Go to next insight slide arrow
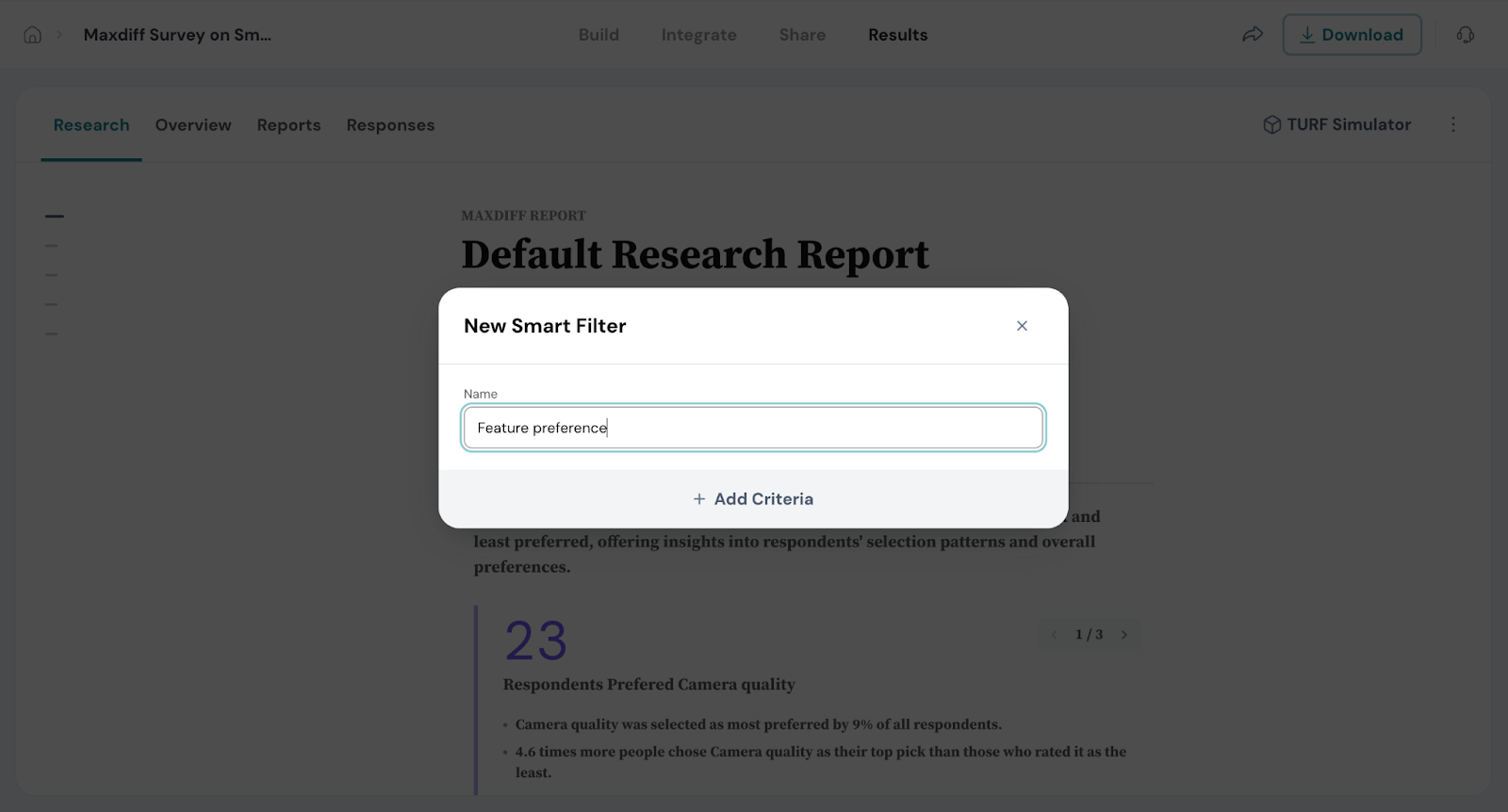The width and height of the screenshot is (1508, 812). 1123,635
